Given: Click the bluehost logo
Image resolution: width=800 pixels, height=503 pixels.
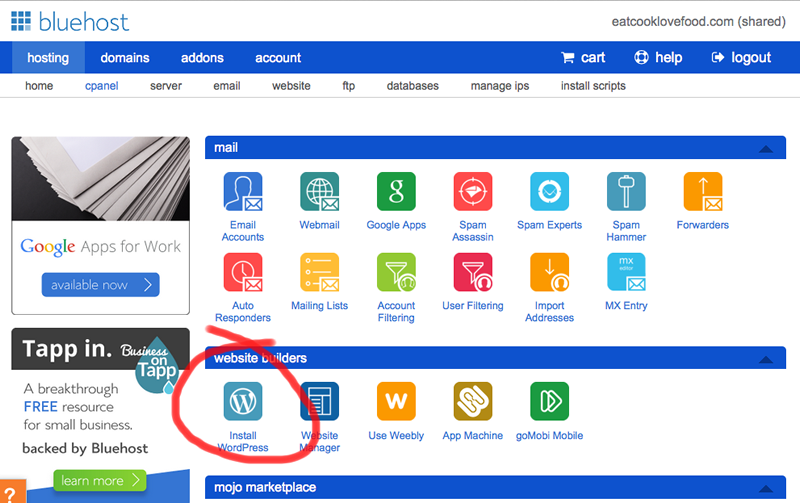Looking at the screenshot, I should (70, 21).
